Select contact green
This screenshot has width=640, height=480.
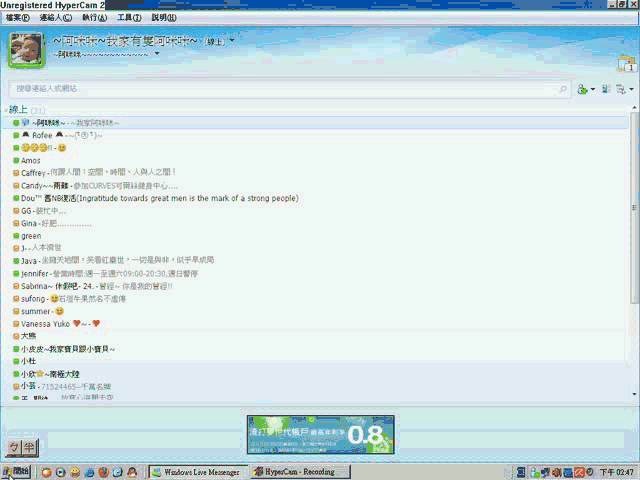tap(27, 236)
